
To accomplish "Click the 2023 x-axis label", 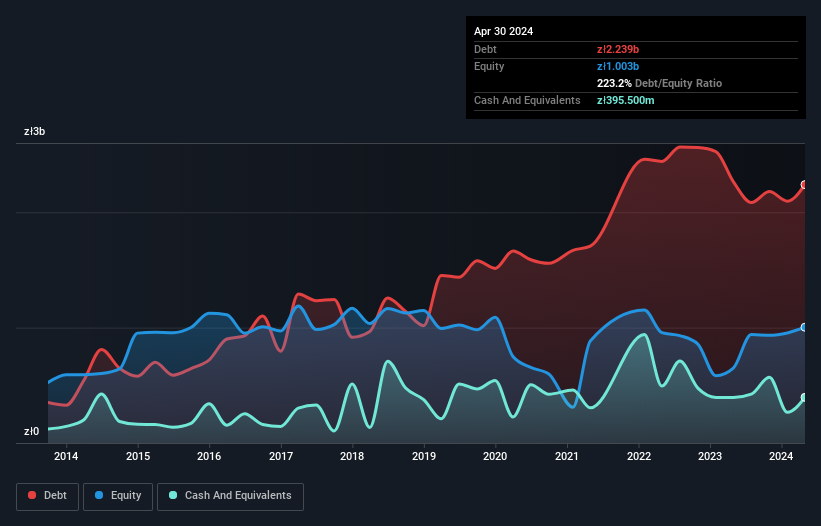I will coord(709,456).
